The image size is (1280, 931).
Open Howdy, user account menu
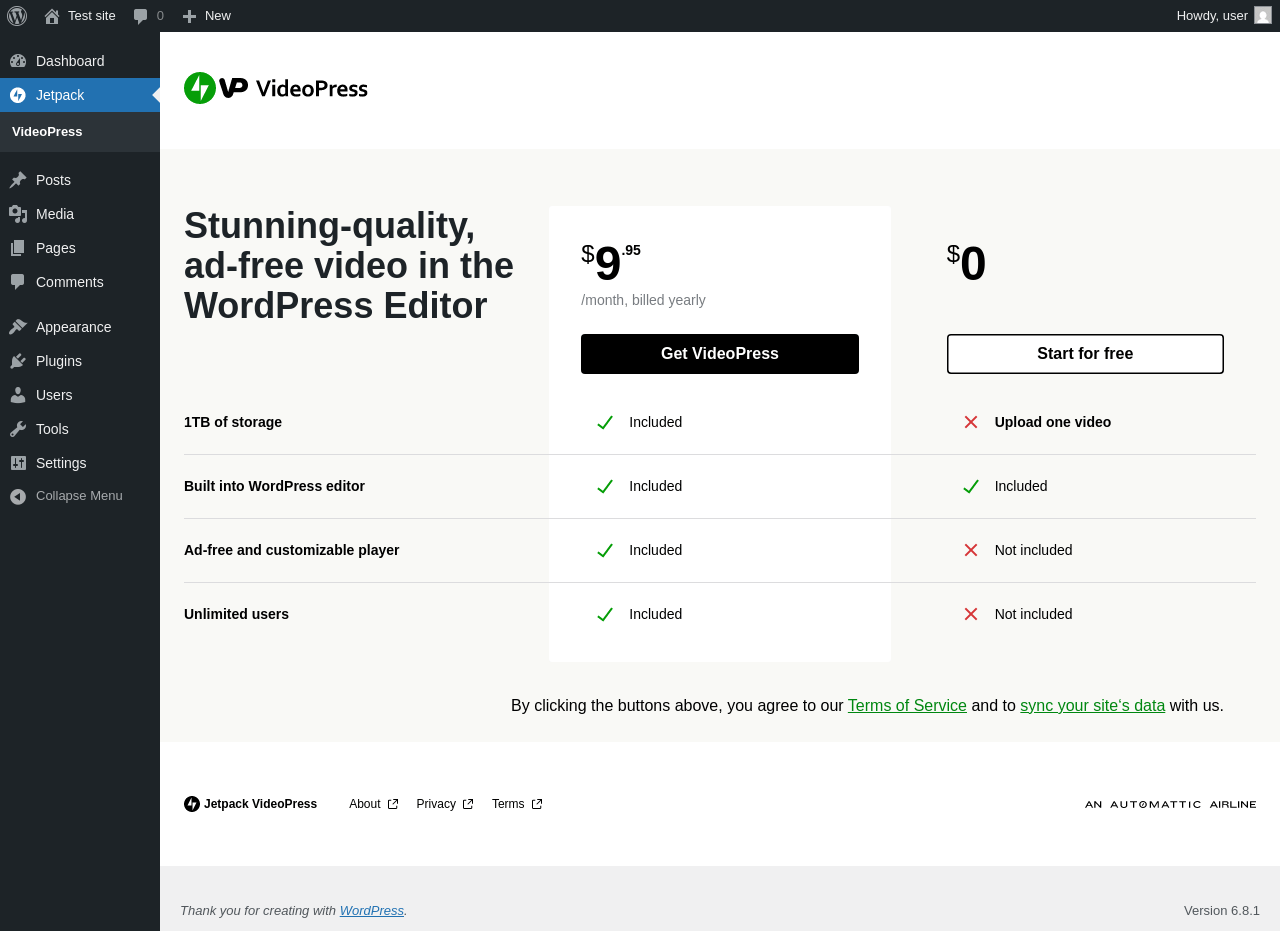tap(1224, 16)
